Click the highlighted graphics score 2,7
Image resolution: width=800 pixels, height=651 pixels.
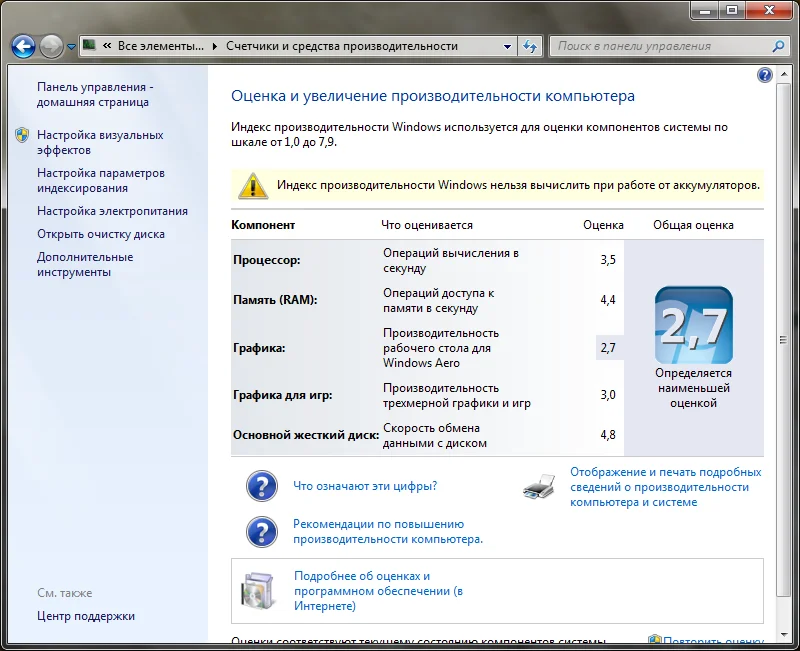[609, 348]
